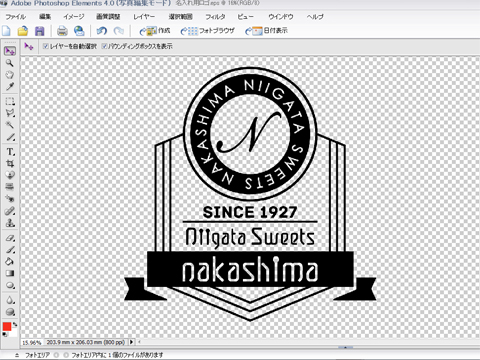480x360 pixels.
Task: Select the Paint Bucket tool
Action: [10, 262]
